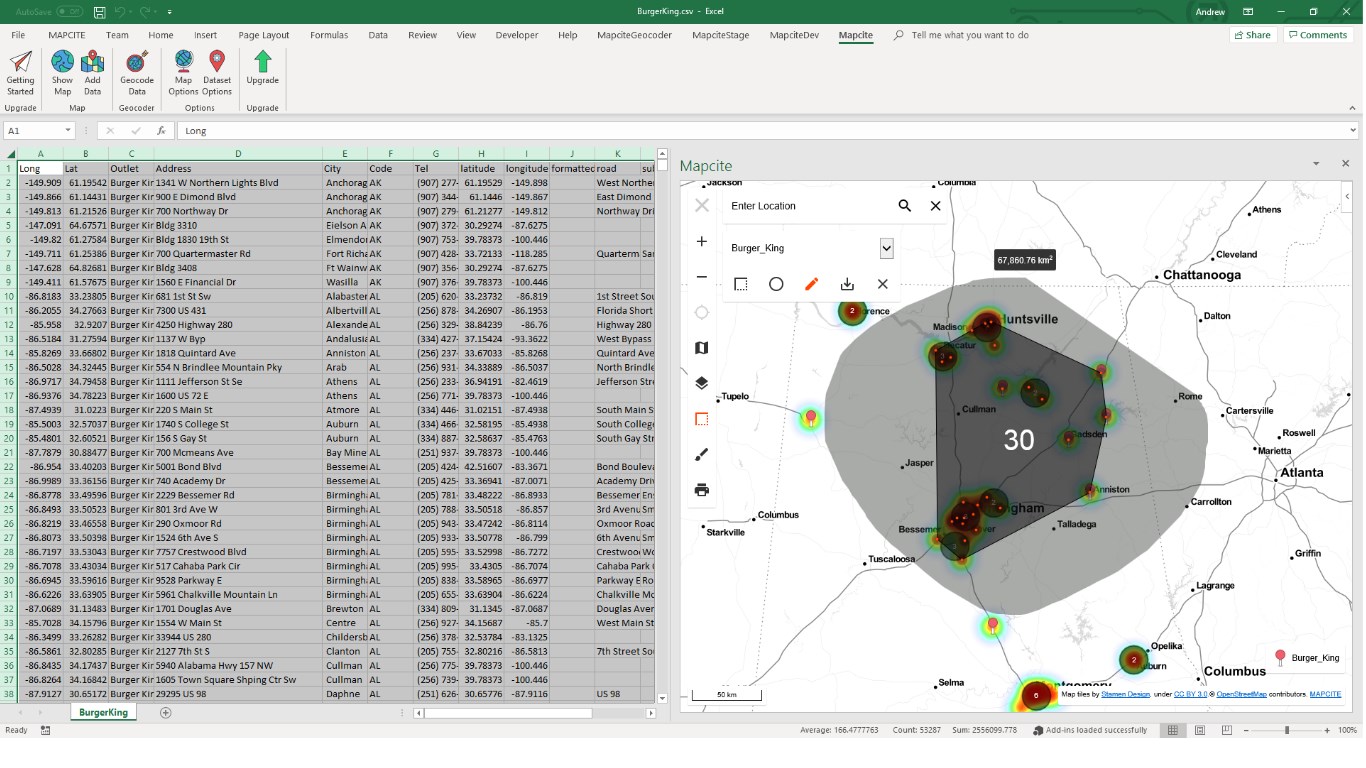Select the paintbrush styling tool on map toolbar
The height and width of the screenshot is (768, 1366).
pyautogui.click(x=702, y=454)
